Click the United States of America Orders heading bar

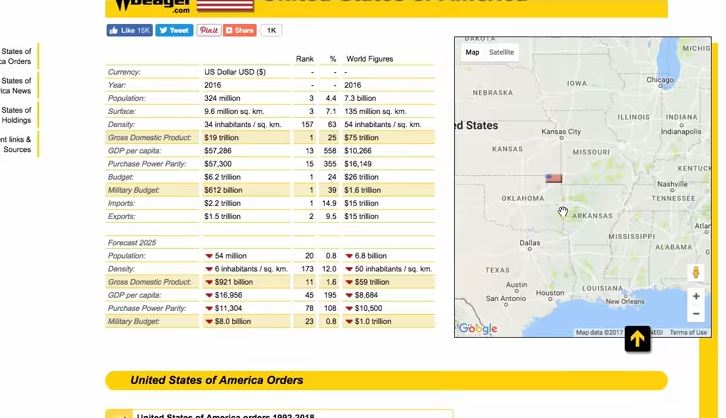click(x=386, y=380)
